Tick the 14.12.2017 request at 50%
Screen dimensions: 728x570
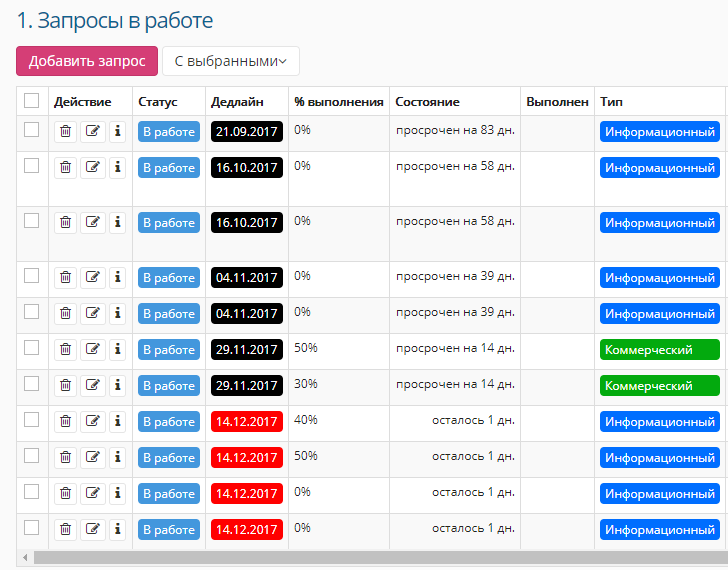[32, 455]
